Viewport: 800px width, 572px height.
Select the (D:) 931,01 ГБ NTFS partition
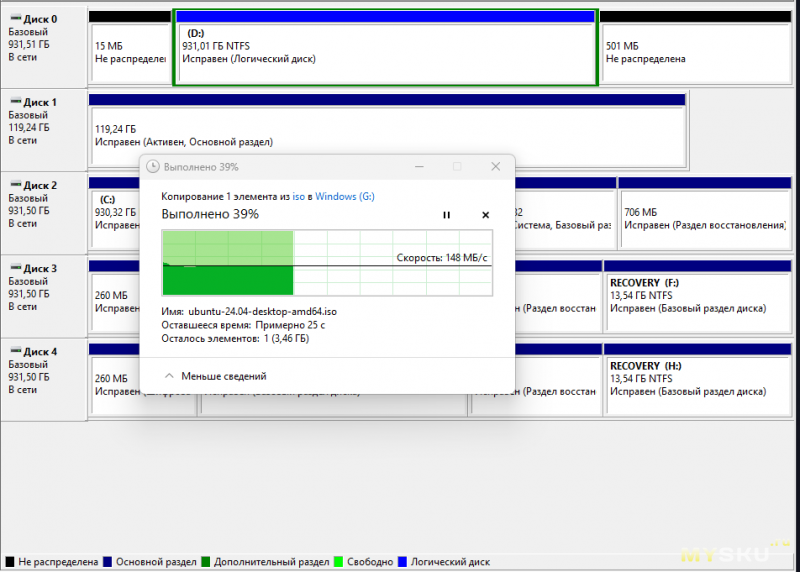(385, 52)
